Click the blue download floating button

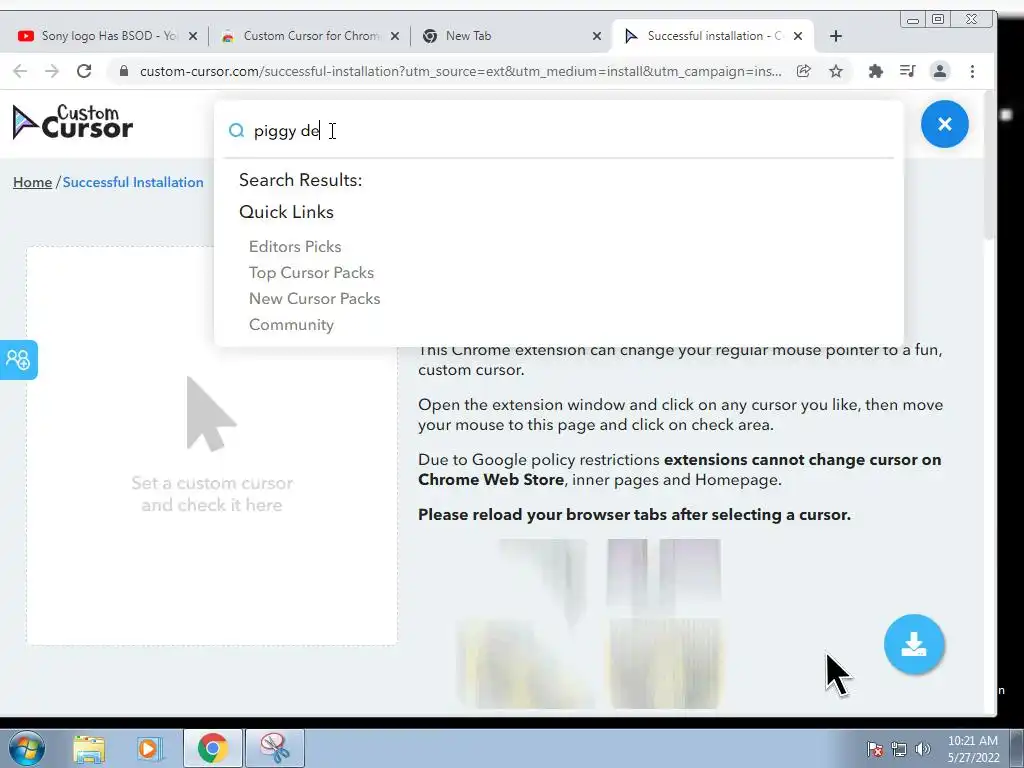pyautogui.click(x=914, y=644)
